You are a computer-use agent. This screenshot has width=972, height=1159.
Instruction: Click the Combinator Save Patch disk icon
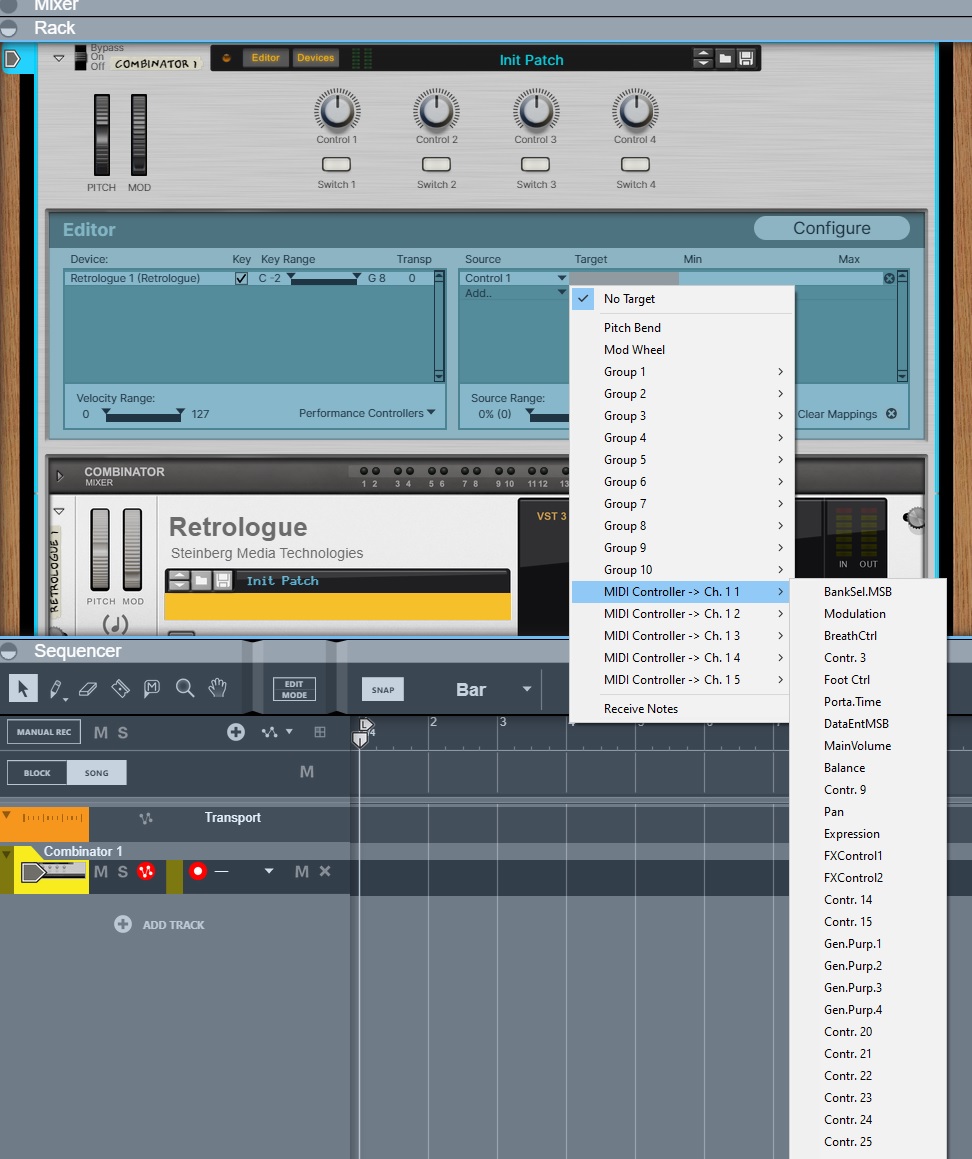tap(747, 58)
